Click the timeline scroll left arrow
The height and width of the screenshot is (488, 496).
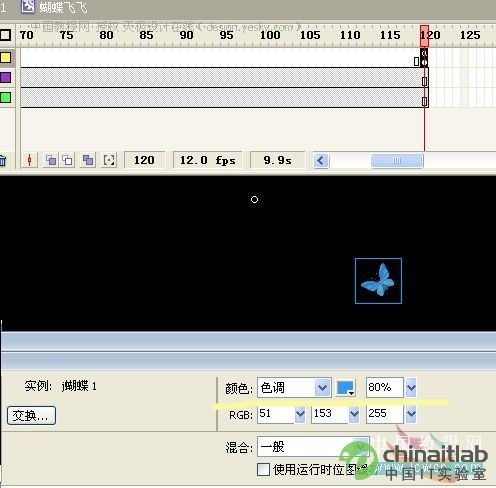pos(321,161)
